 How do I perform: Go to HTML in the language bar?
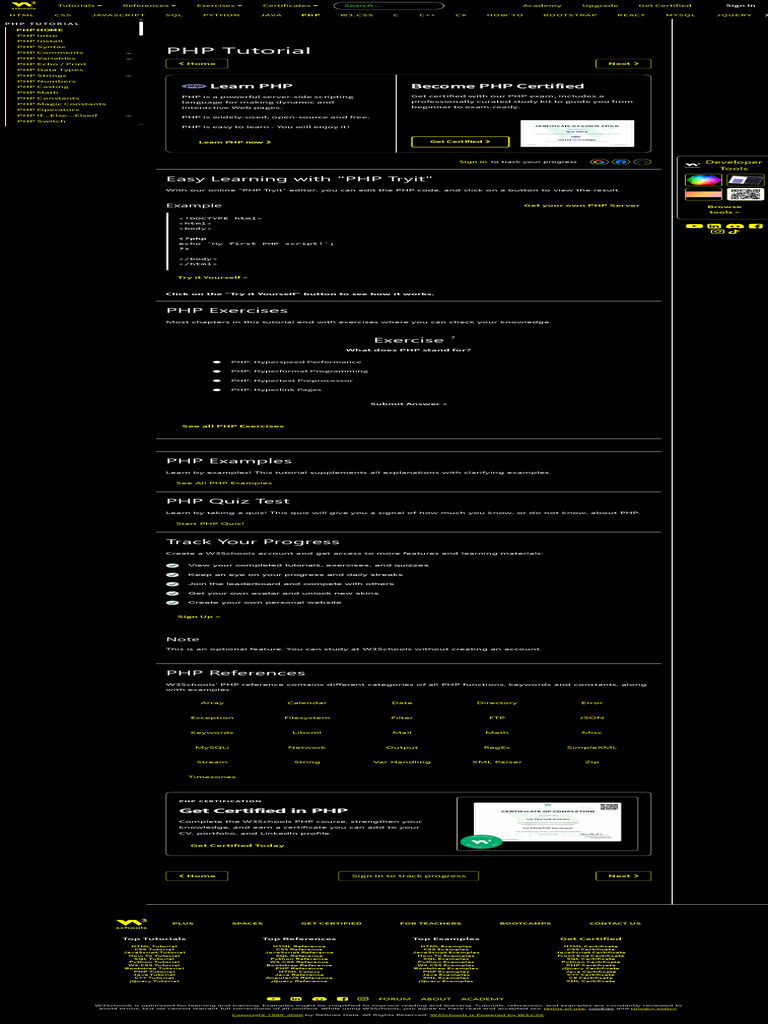point(22,15)
